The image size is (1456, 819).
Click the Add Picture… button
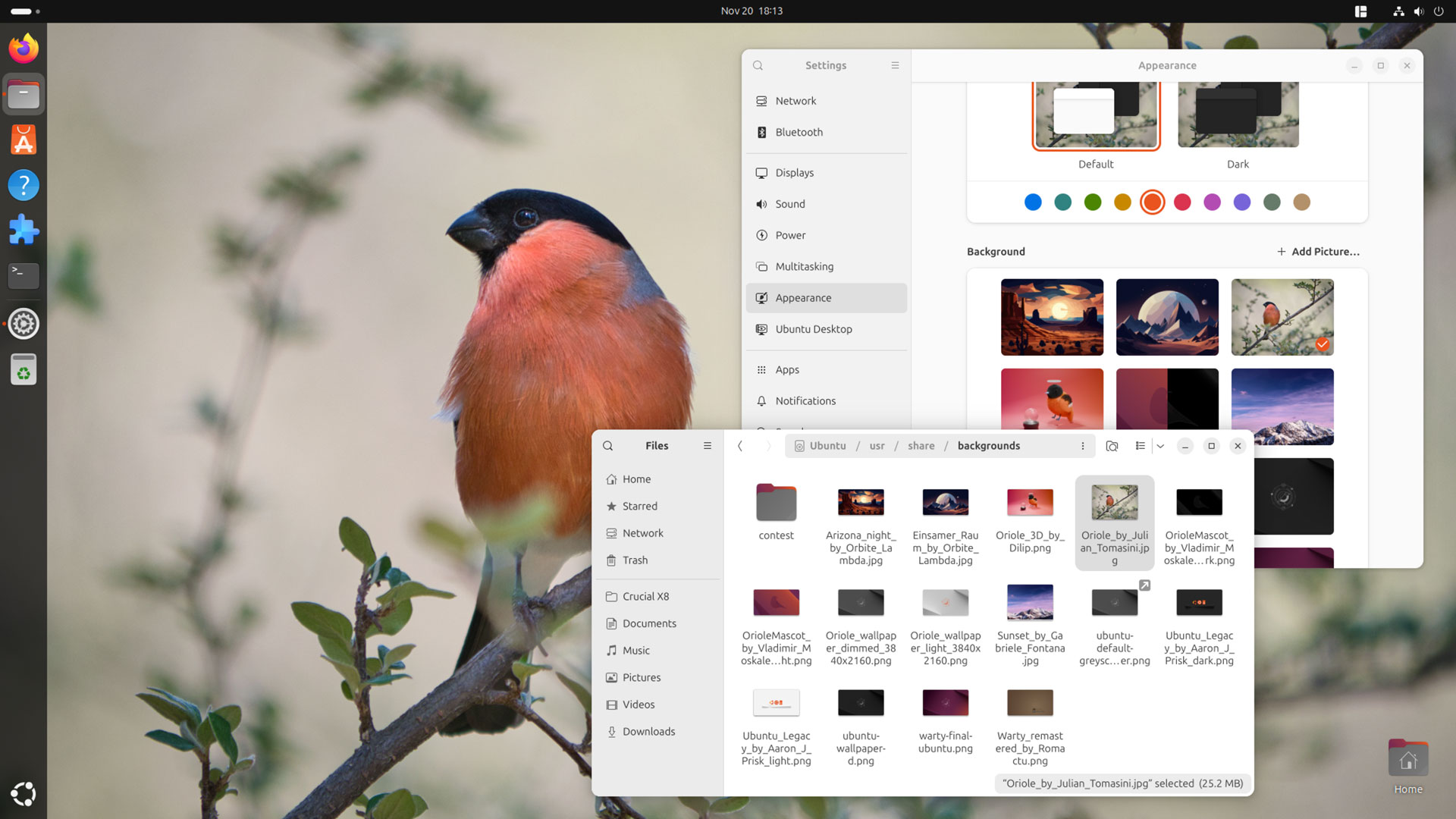(1318, 251)
